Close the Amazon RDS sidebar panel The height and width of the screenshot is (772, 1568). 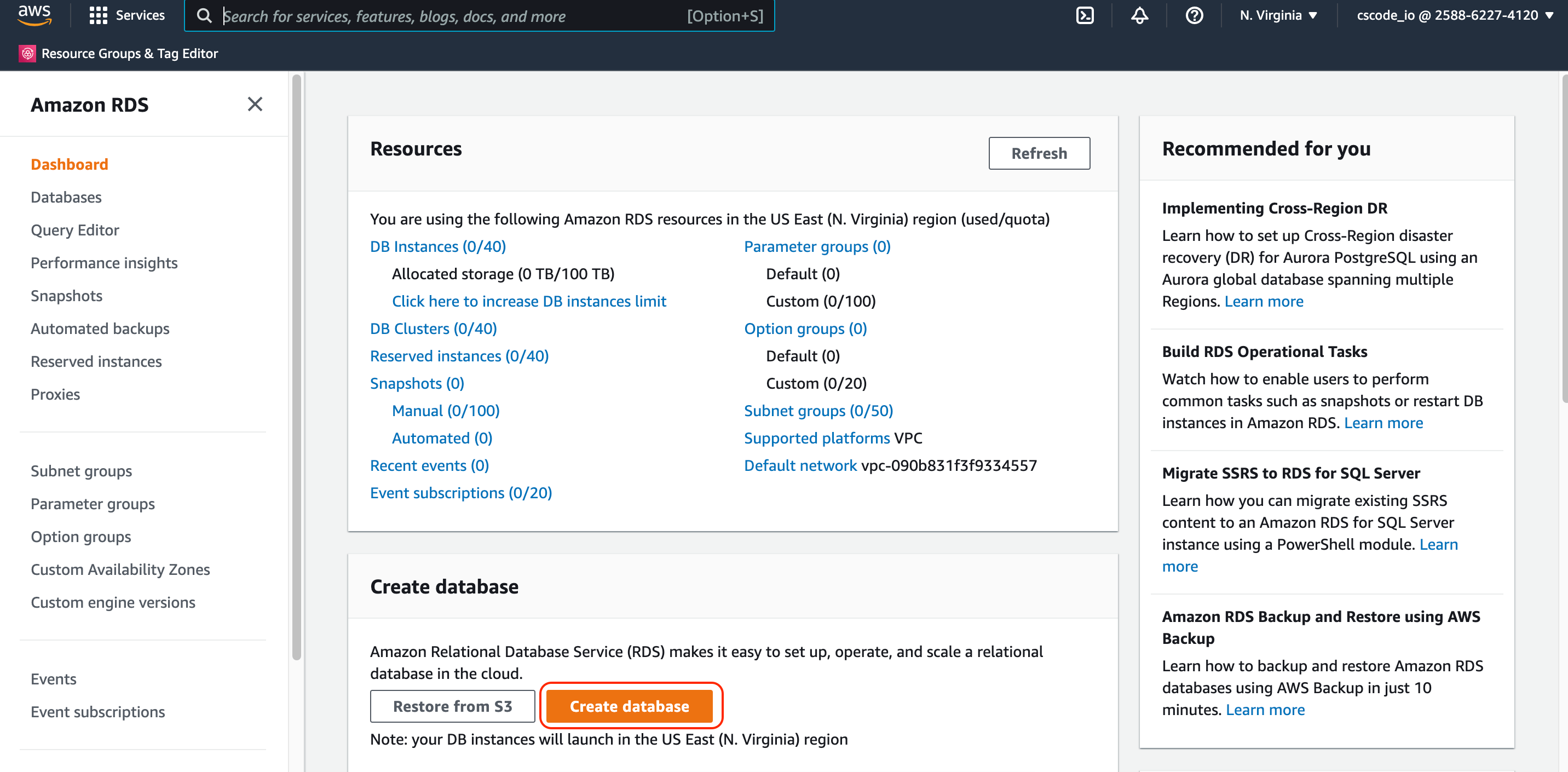point(255,104)
